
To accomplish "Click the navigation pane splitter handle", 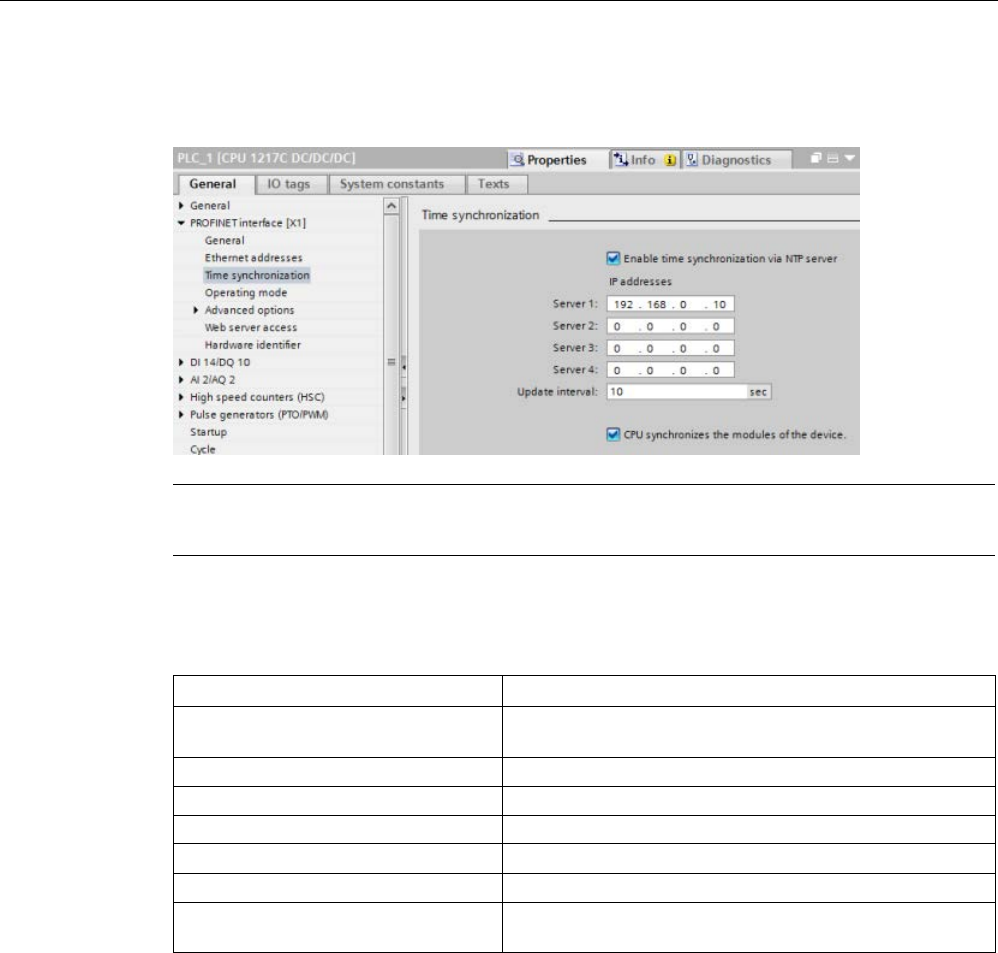I will [x=404, y=380].
